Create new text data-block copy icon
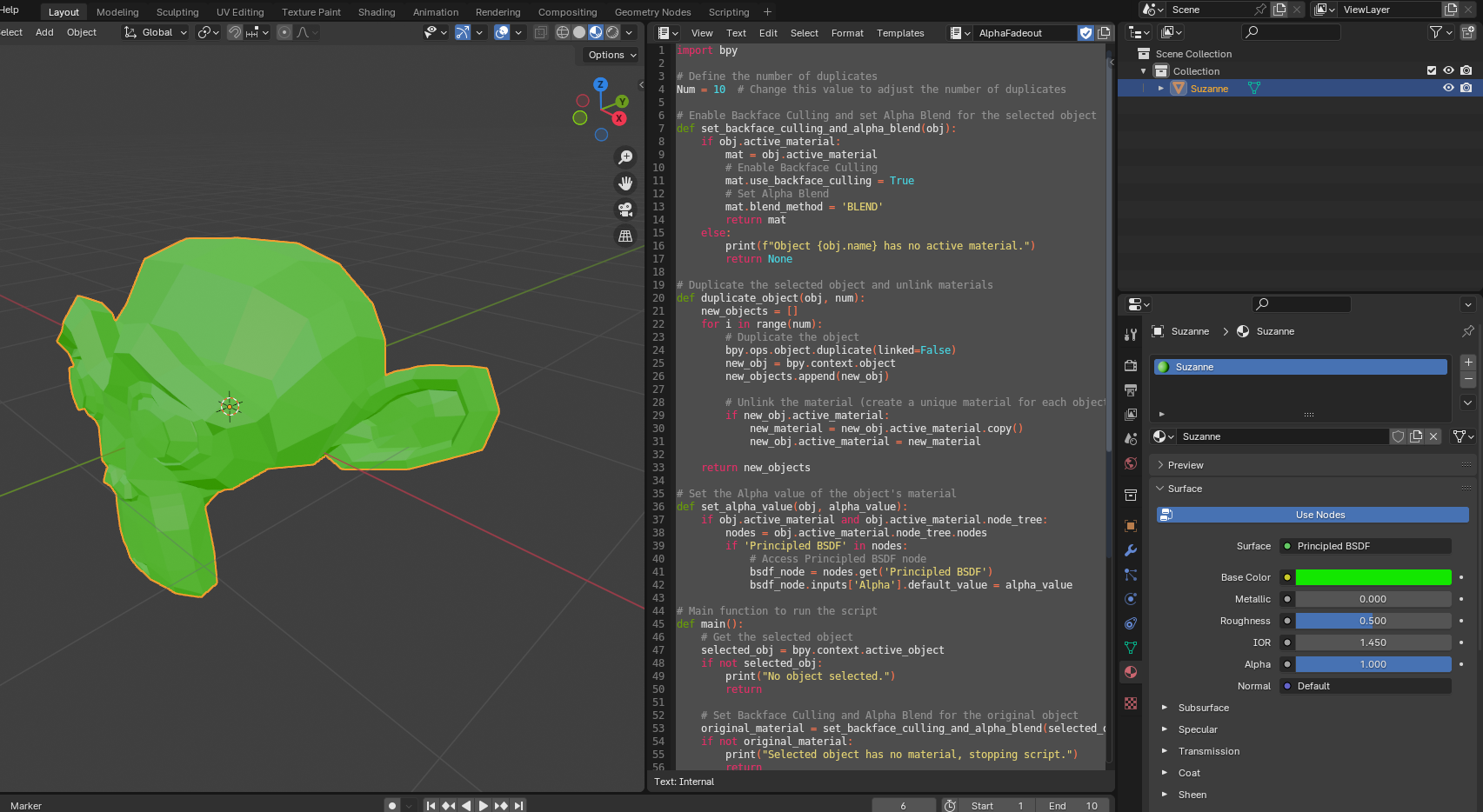 coord(1104,33)
